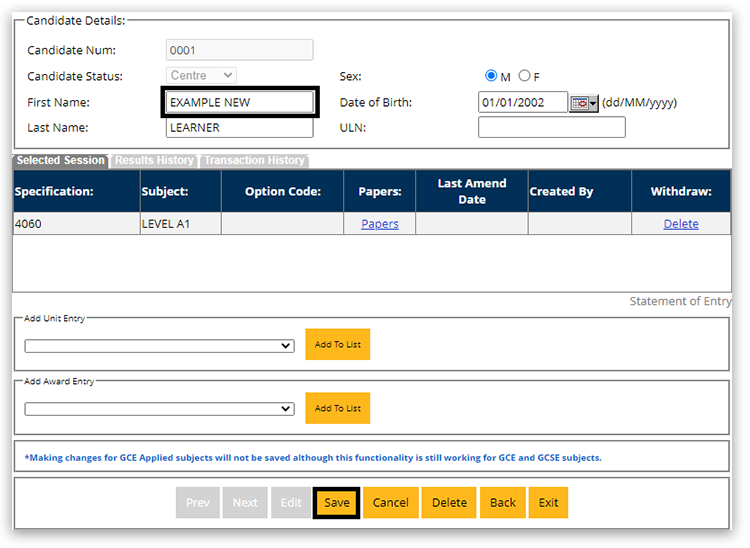Open the Papers link for specification 4060

[379, 224]
